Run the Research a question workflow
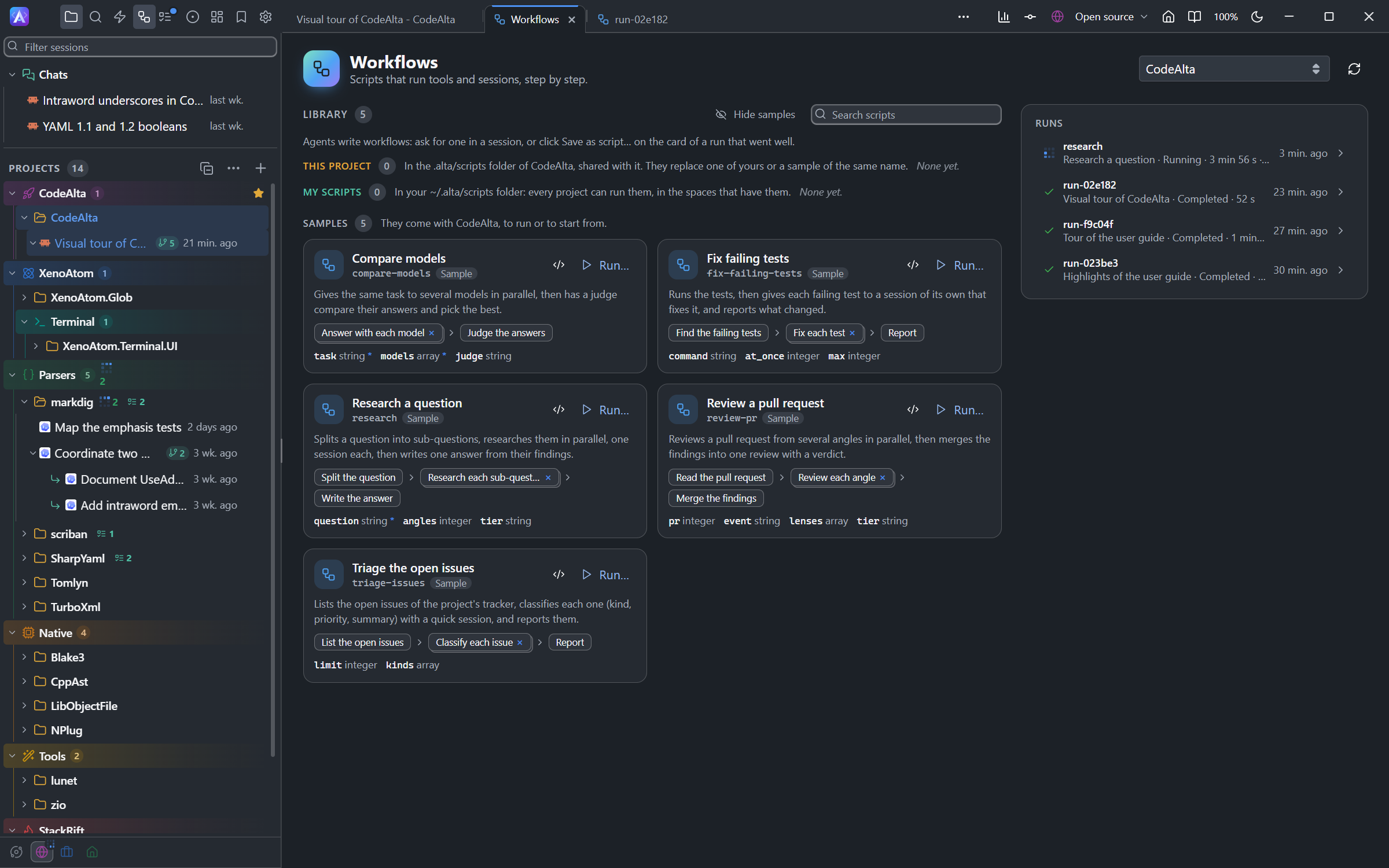 coord(605,410)
